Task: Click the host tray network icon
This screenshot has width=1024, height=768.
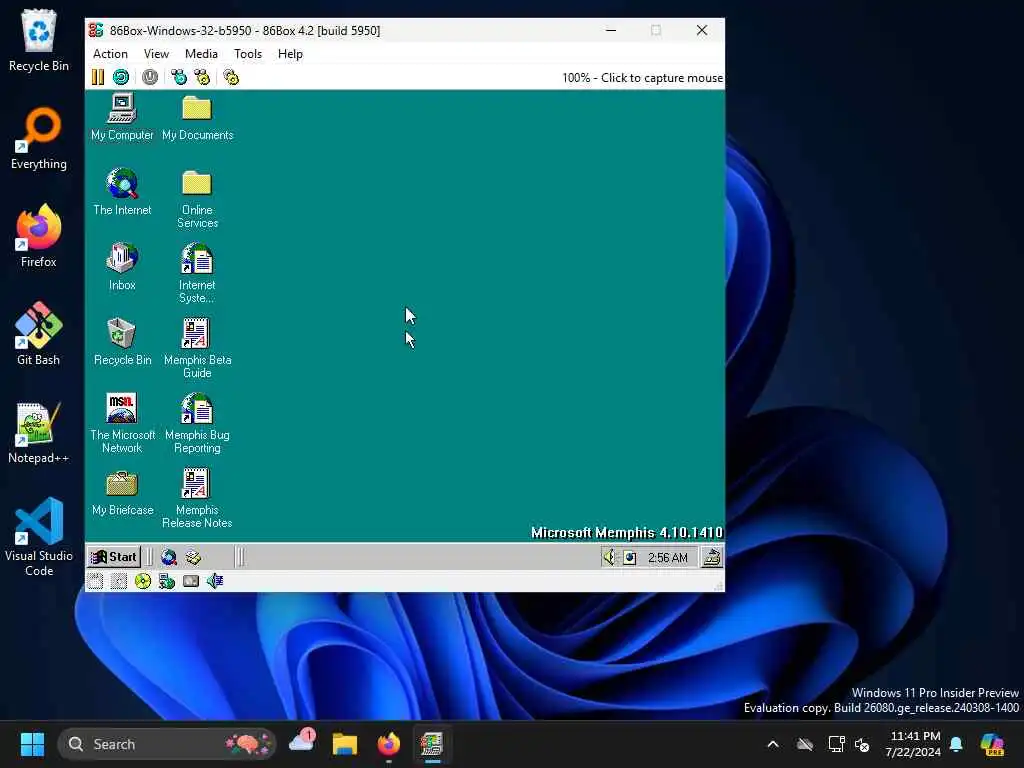Action: tap(836, 744)
